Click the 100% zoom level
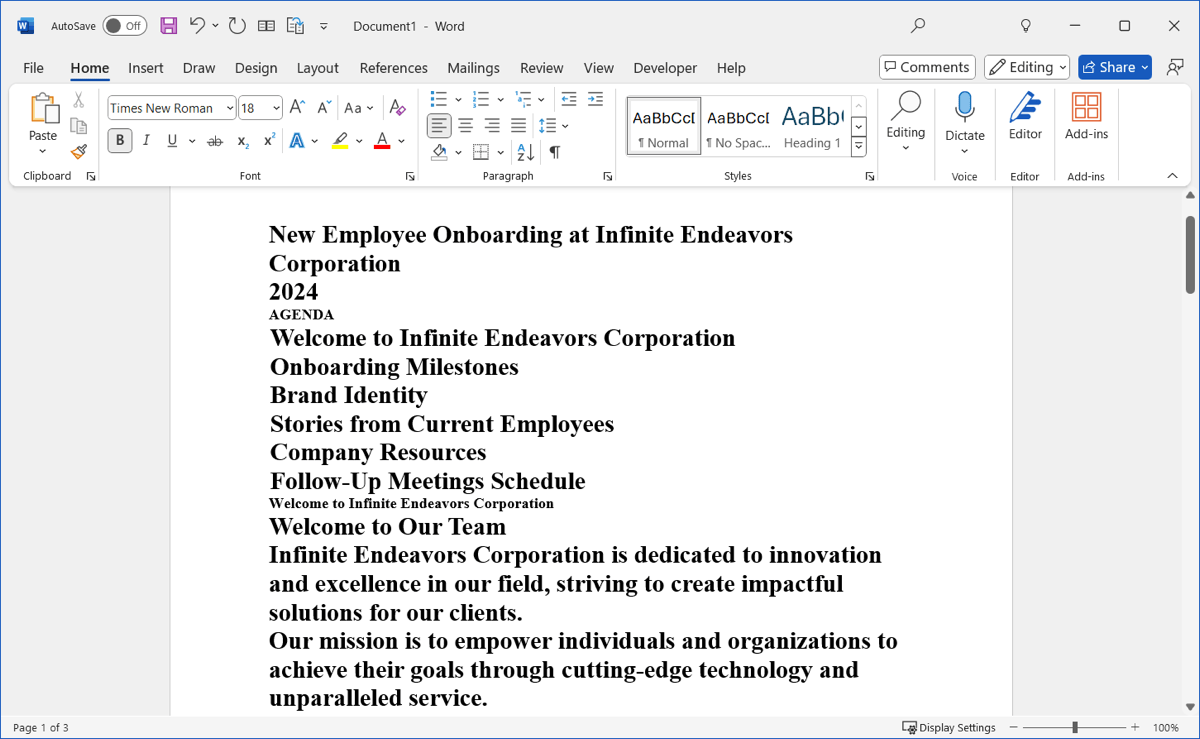This screenshot has width=1200, height=739. click(1166, 728)
